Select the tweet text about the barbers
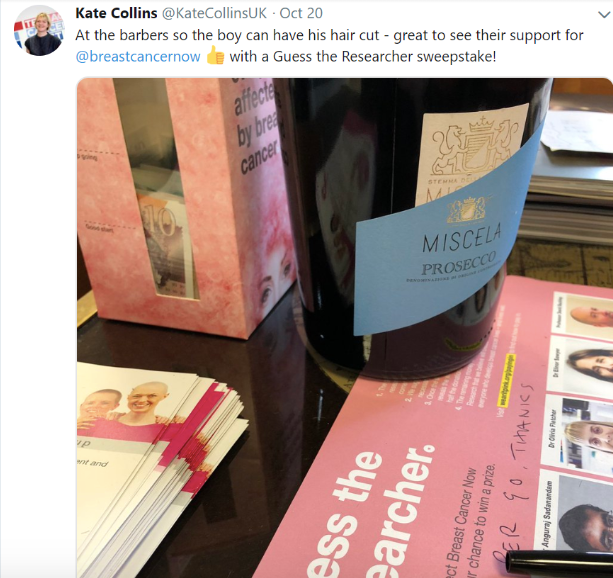 point(329,45)
